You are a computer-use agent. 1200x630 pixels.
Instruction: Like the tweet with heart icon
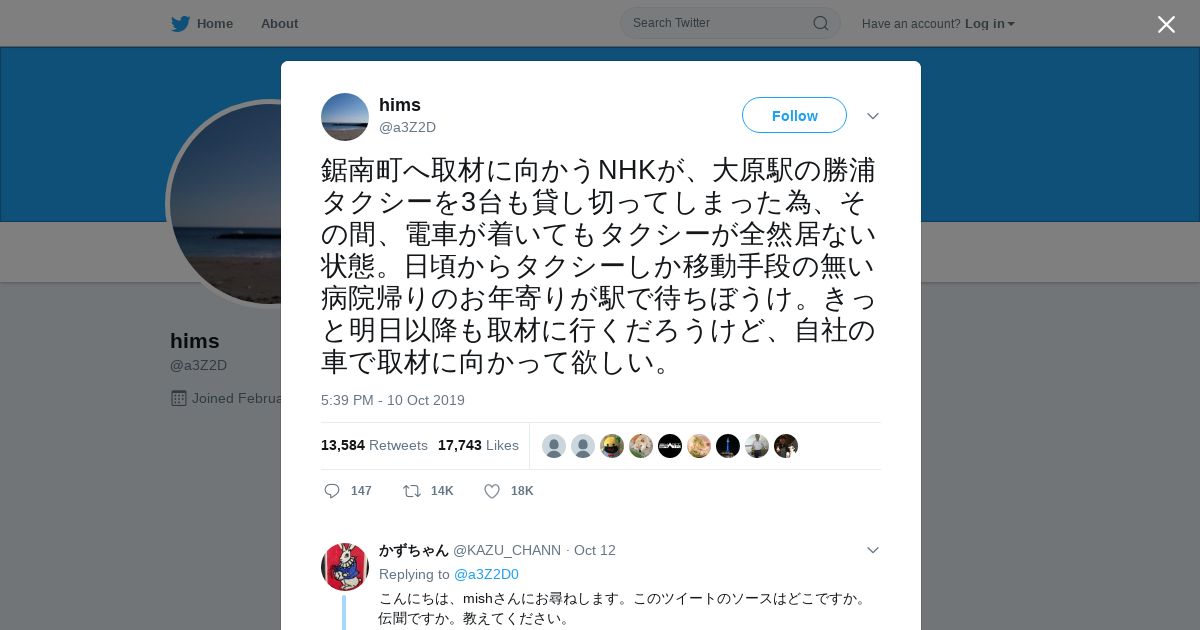coord(492,491)
